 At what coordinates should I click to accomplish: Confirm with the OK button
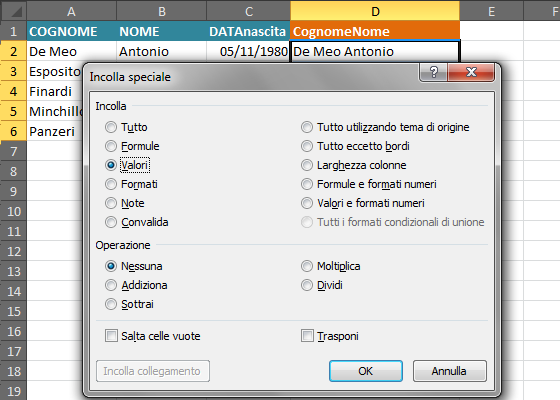coord(366,371)
